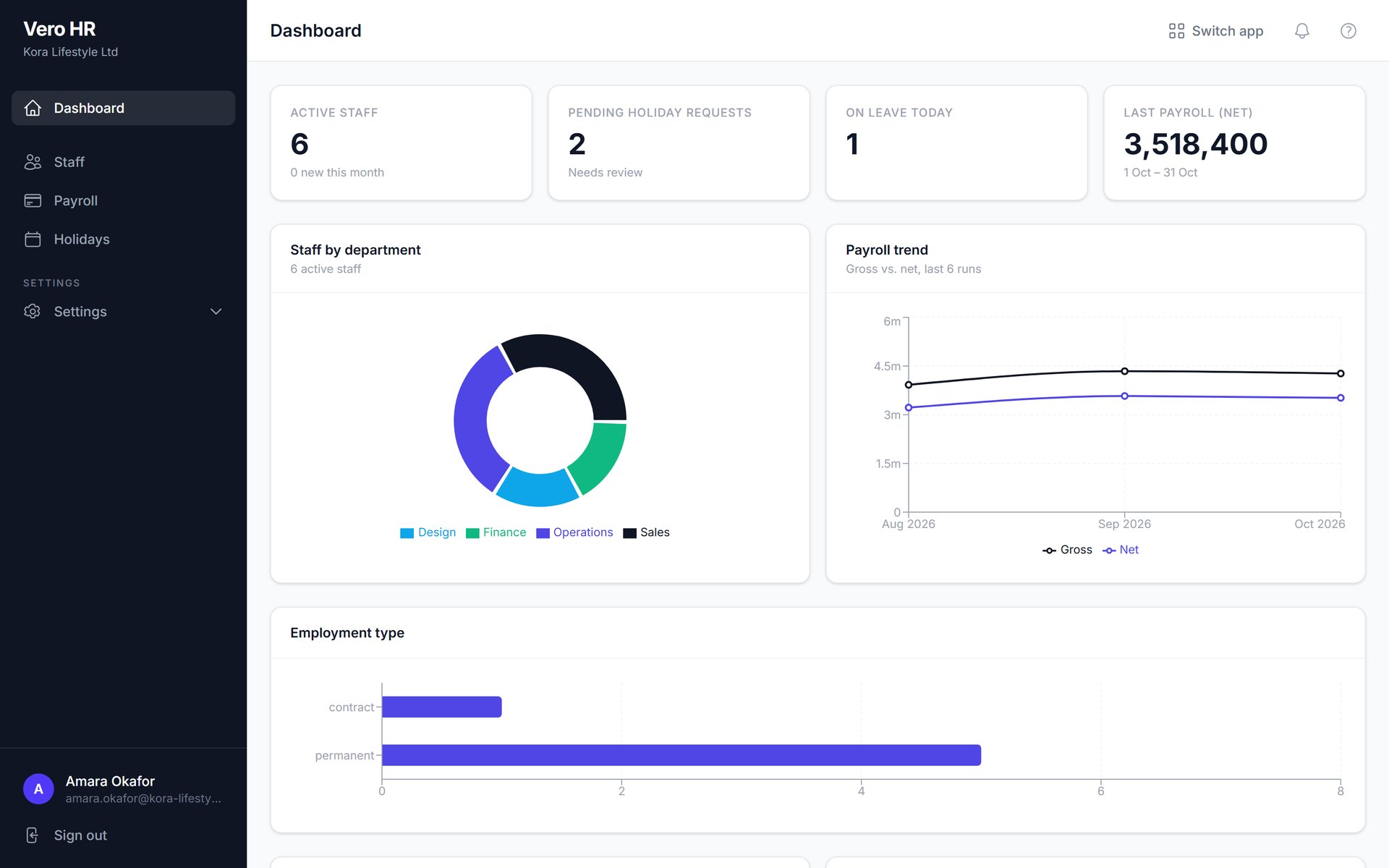Click the Holidays calendar icon
1389x868 pixels.
pos(33,239)
